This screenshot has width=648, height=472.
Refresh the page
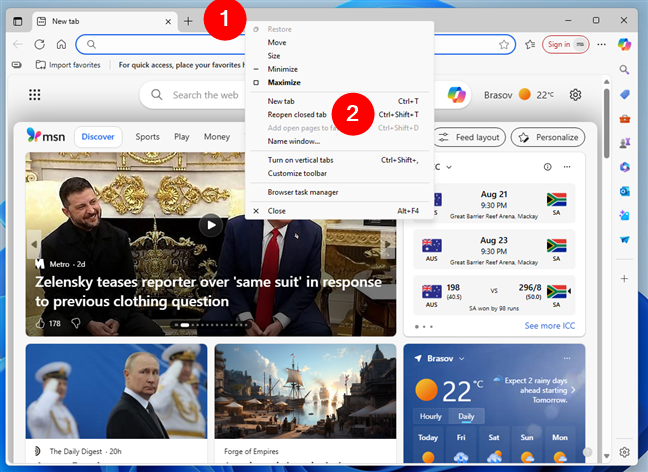(40, 44)
